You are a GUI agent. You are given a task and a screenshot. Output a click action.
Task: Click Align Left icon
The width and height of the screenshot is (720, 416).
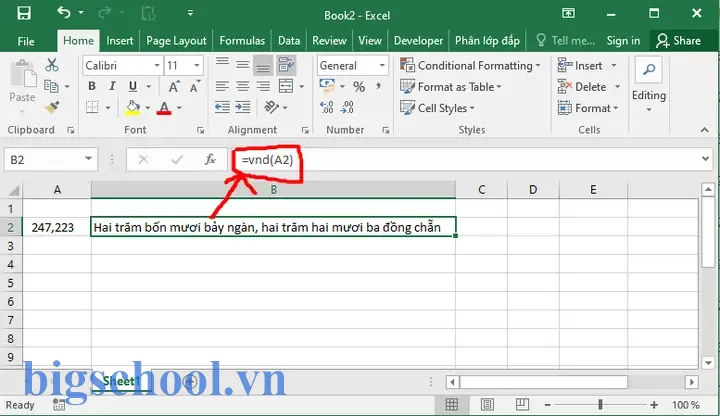(x=222, y=86)
